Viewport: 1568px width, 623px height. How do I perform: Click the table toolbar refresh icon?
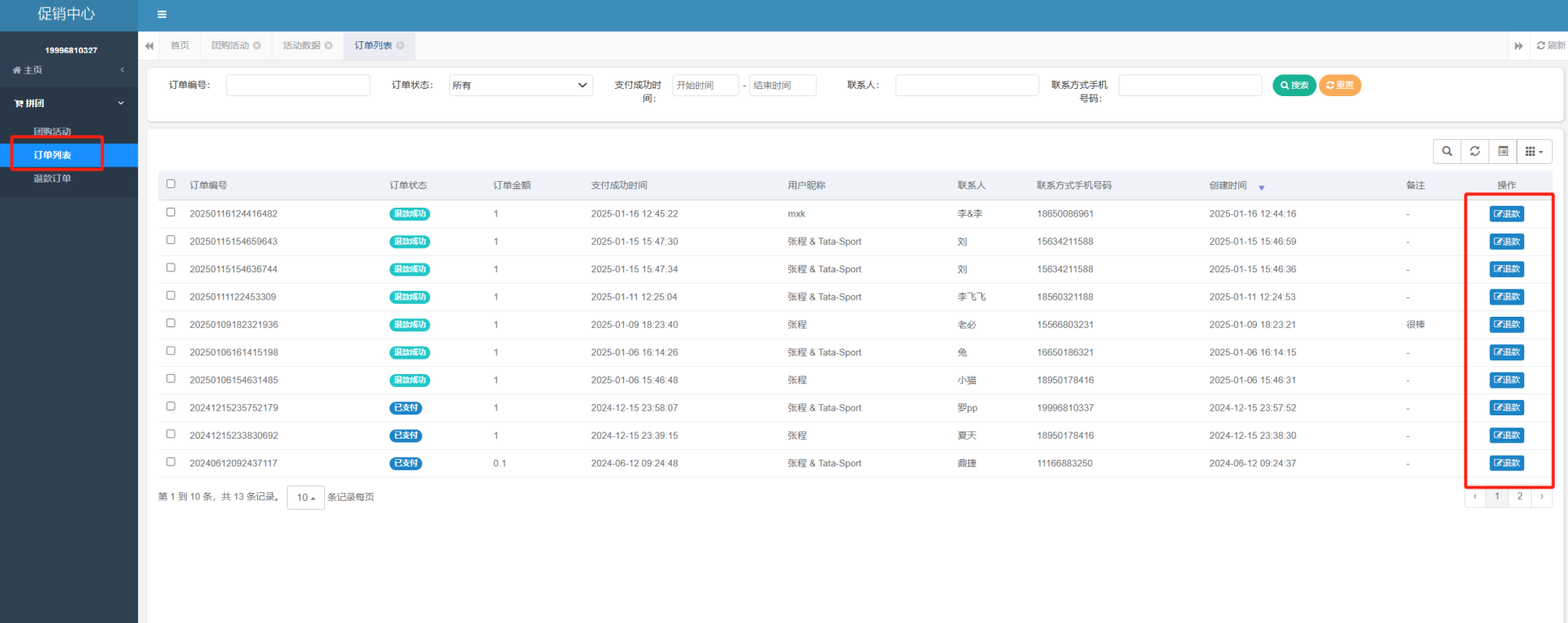click(1474, 151)
